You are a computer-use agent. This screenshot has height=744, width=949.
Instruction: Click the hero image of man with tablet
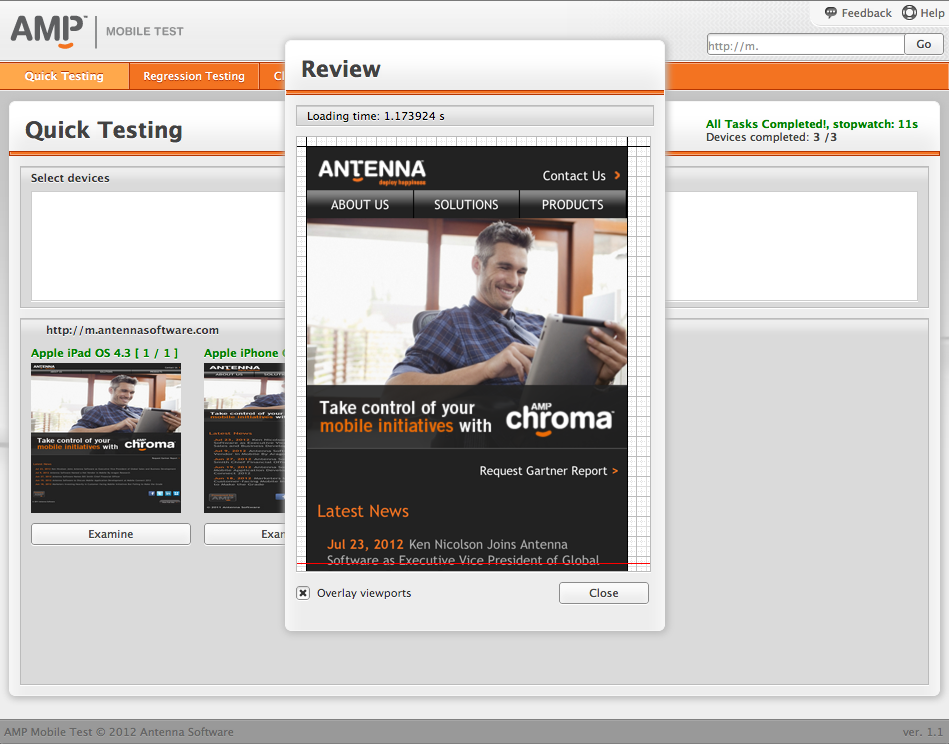tap(467, 301)
